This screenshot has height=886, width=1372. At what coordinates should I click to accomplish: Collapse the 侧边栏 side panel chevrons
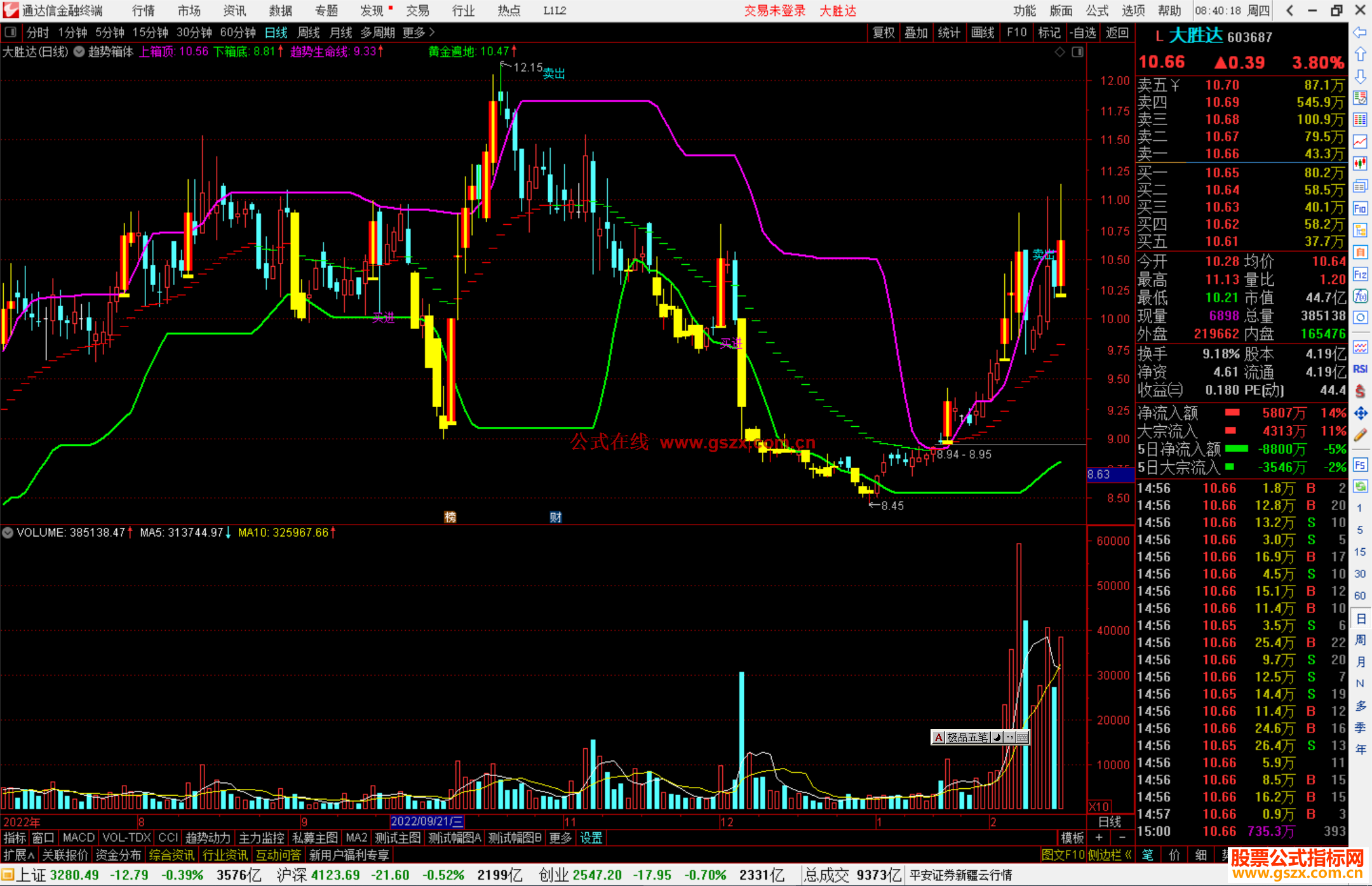1128,855
